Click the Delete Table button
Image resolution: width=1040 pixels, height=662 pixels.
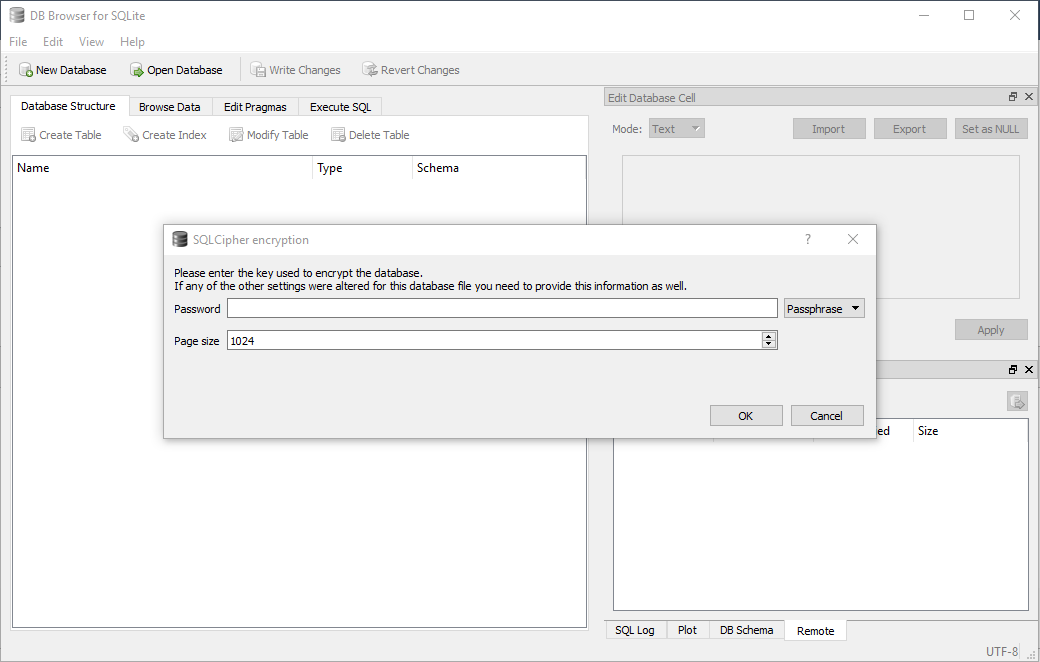370,135
